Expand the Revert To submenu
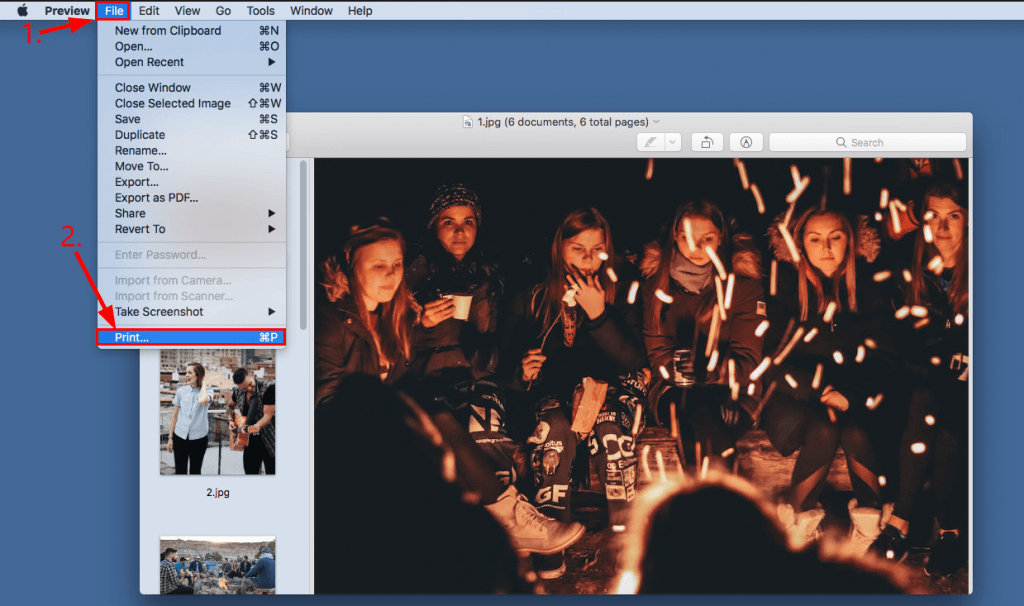 pyautogui.click(x=192, y=229)
